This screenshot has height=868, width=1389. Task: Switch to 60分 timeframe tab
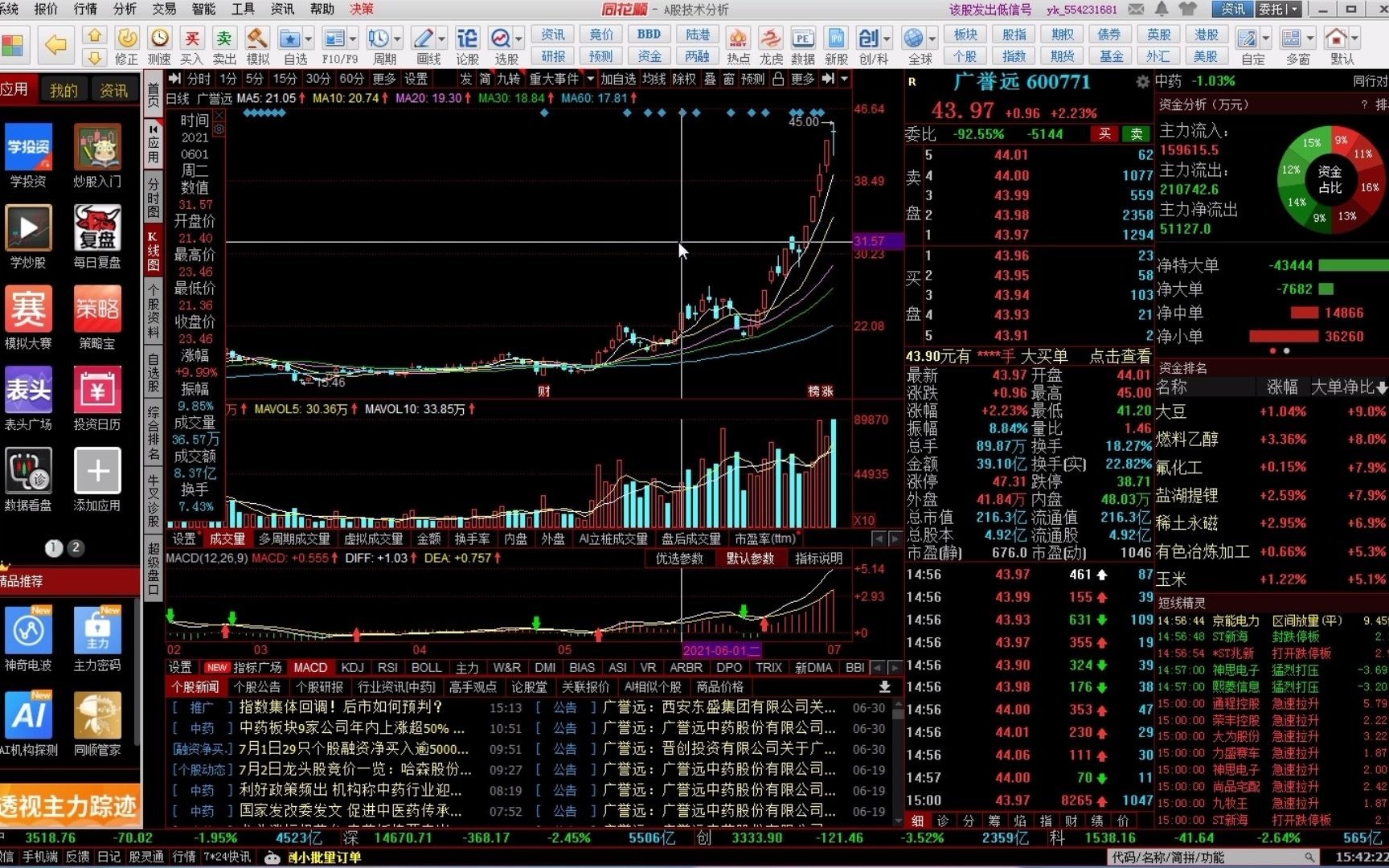point(351,79)
